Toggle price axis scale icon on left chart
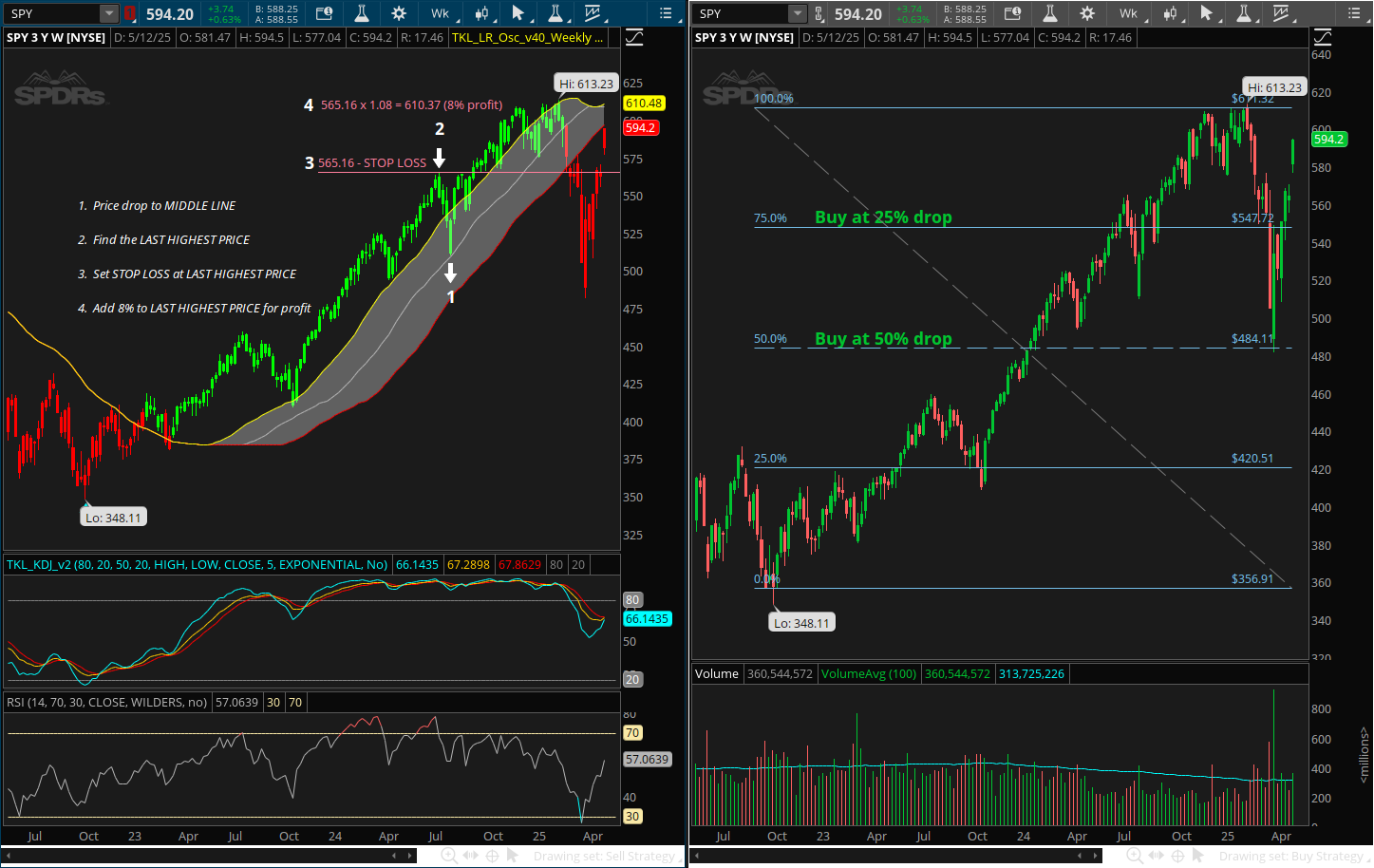1374x868 pixels. [634, 38]
